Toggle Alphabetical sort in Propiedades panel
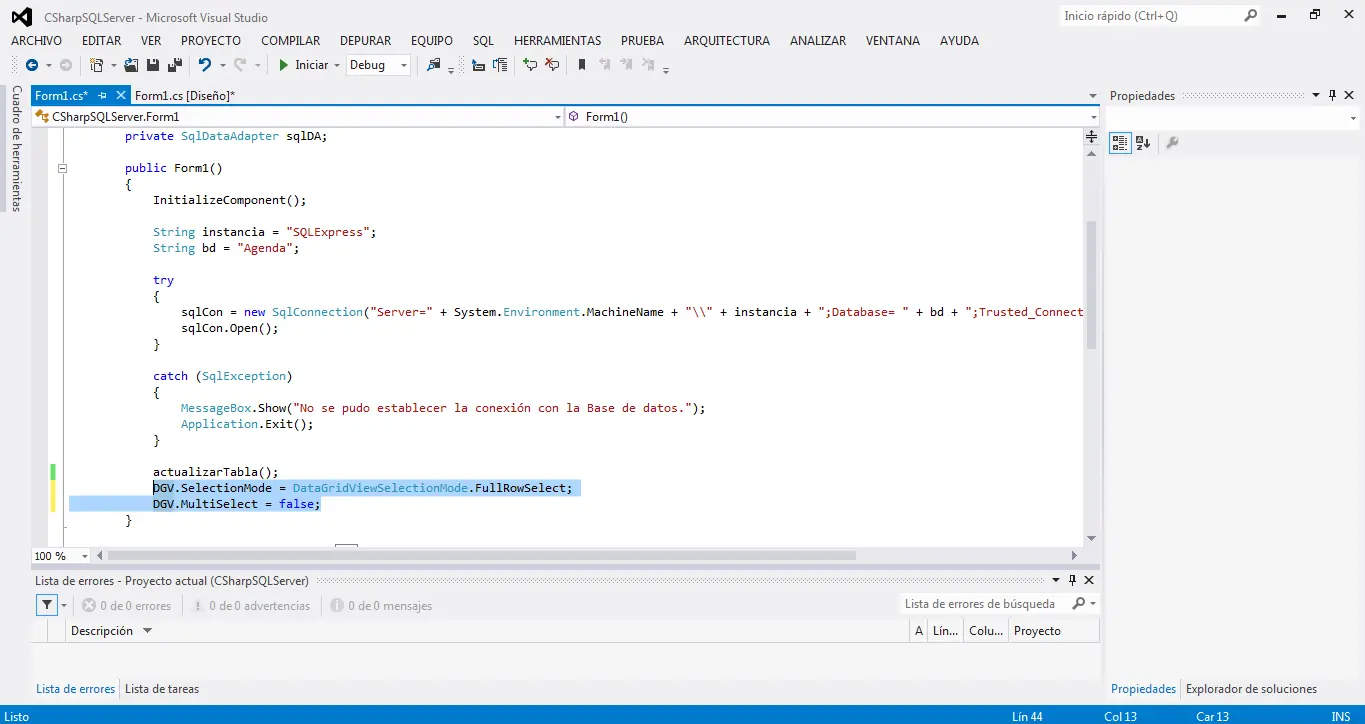The image size is (1365, 724). 1143,143
